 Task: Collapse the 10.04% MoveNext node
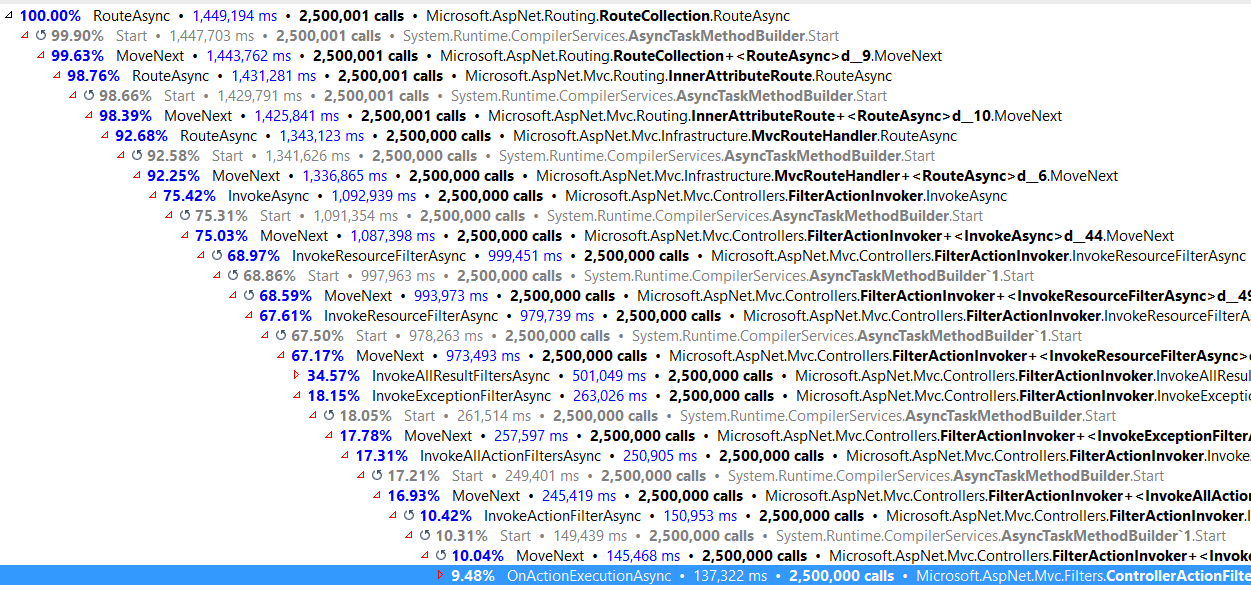[424, 556]
